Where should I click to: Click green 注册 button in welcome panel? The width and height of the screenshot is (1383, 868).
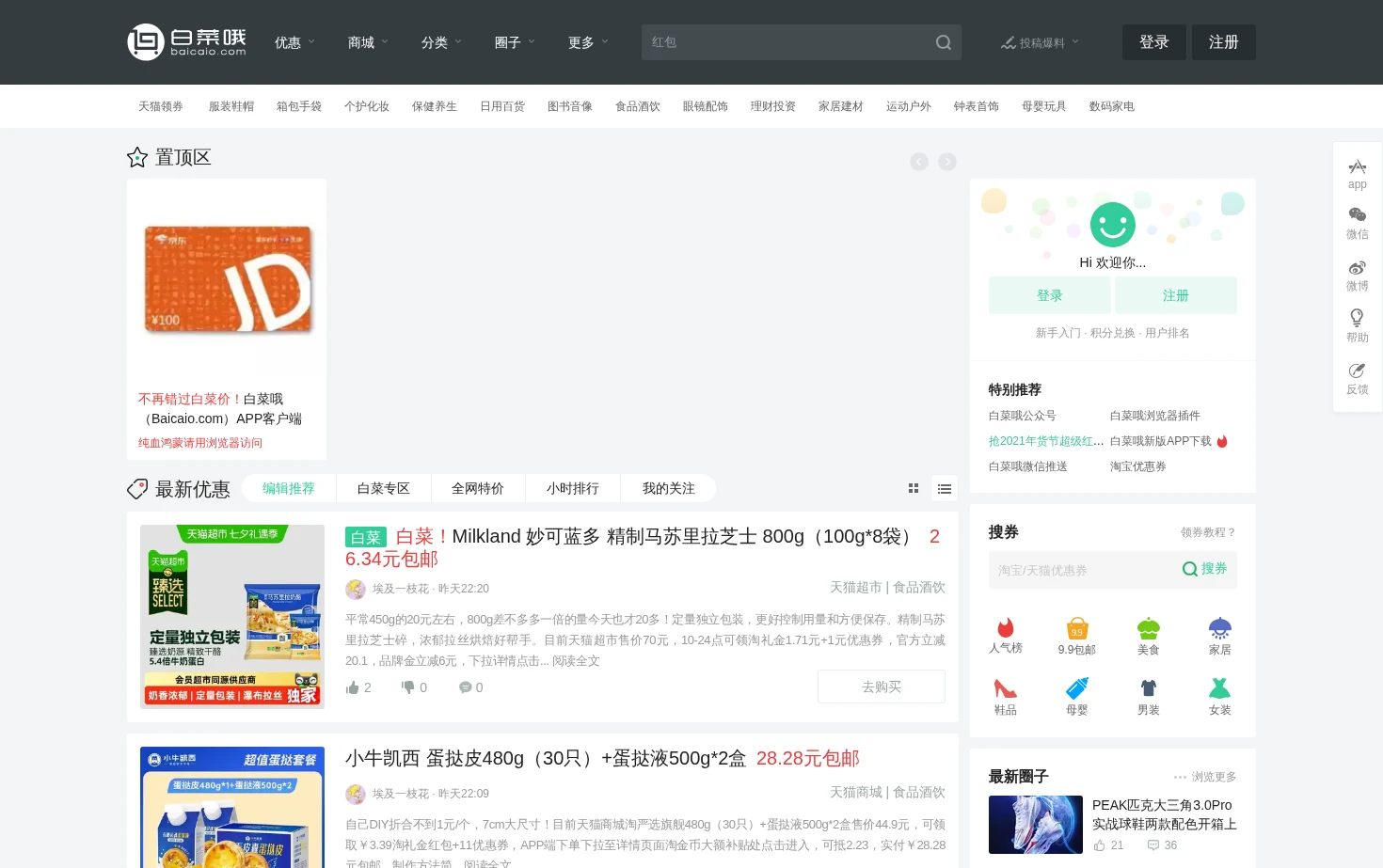(1176, 295)
